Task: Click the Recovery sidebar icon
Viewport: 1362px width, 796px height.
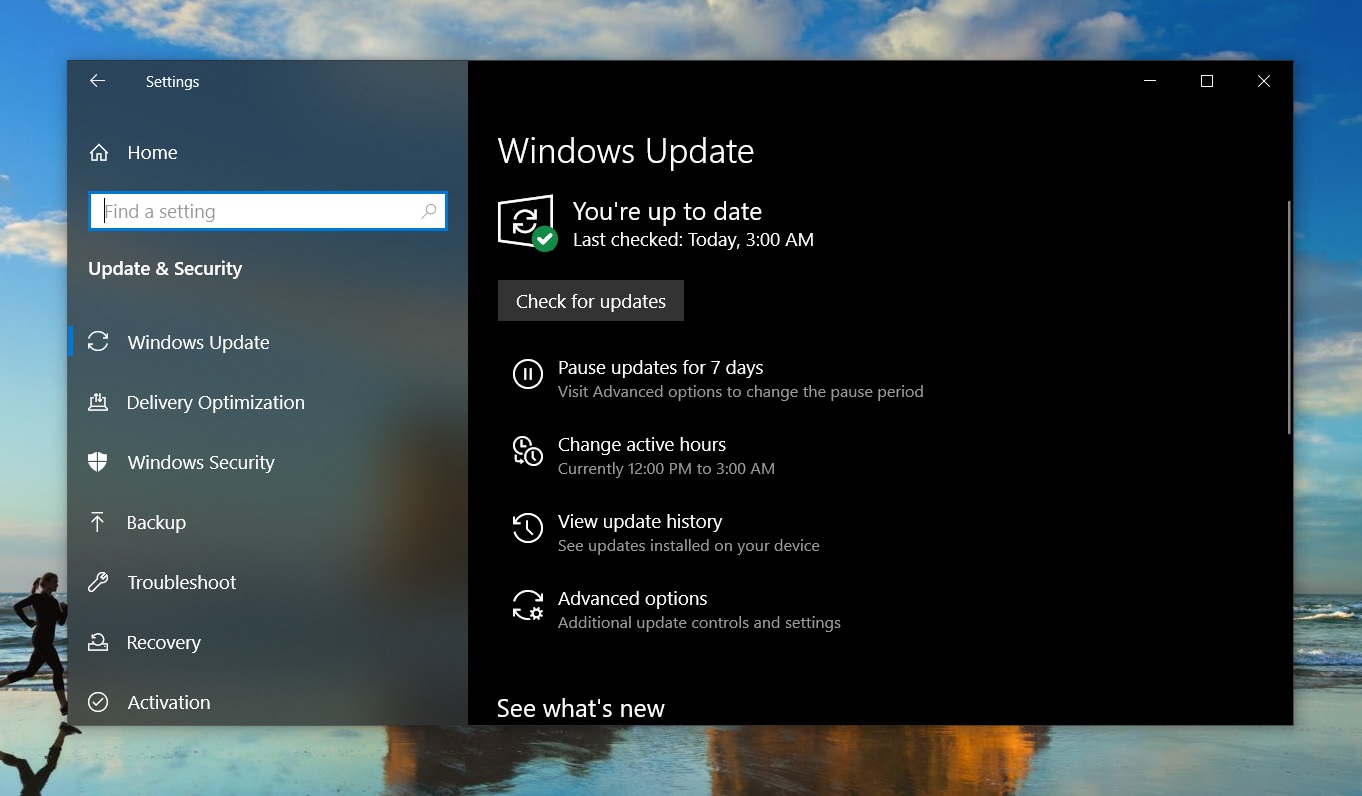Action: tap(98, 642)
